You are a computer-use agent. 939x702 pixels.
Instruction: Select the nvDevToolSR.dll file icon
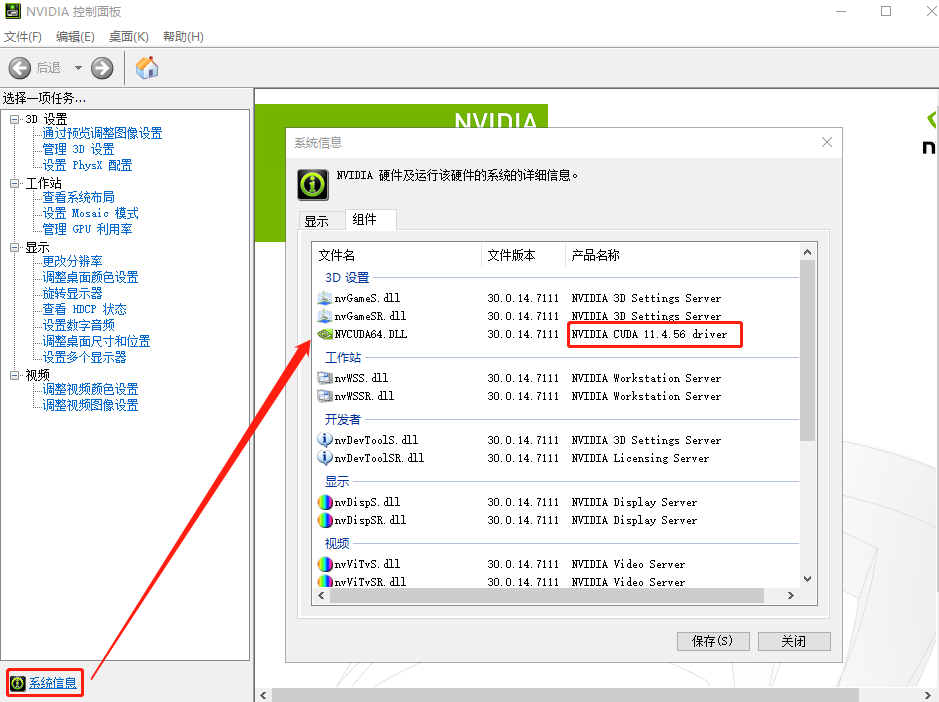tap(325, 458)
